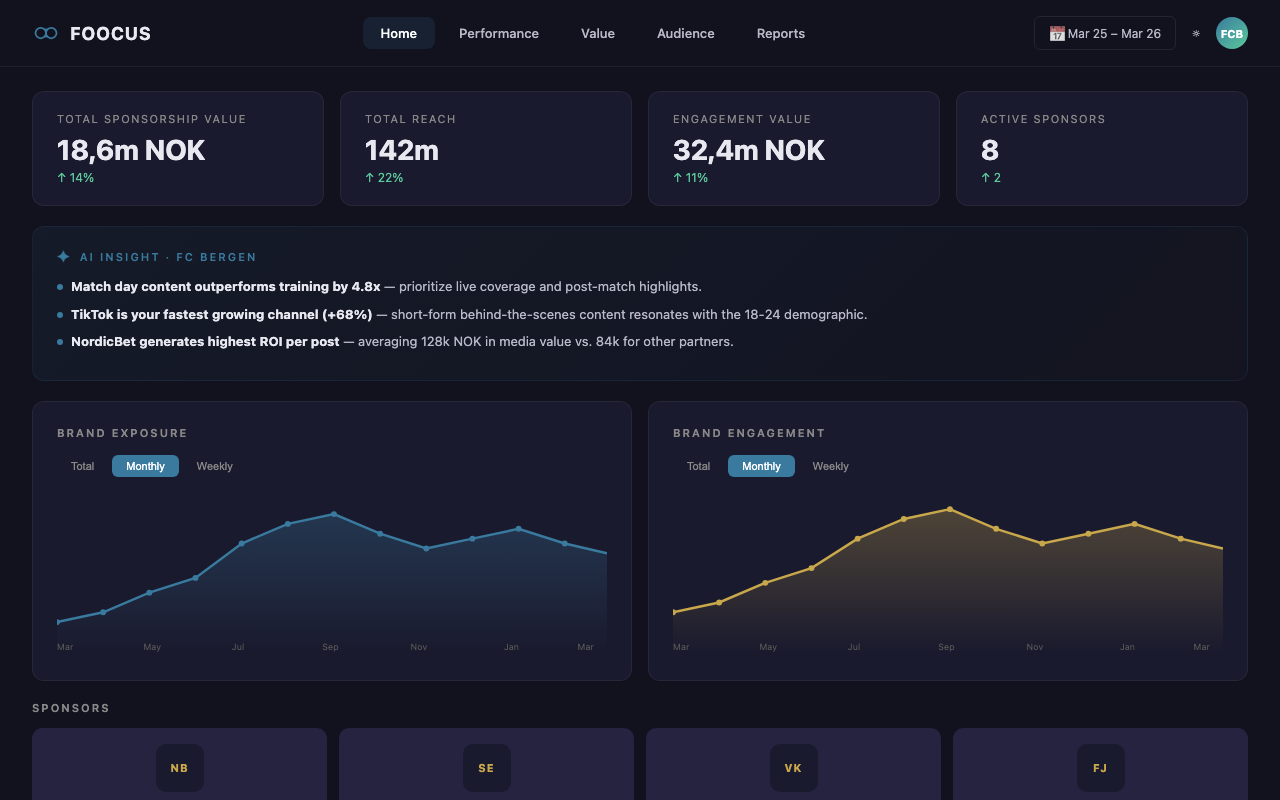Open the Audience tab
The width and height of the screenshot is (1280, 800).
pyautogui.click(x=685, y=33)
